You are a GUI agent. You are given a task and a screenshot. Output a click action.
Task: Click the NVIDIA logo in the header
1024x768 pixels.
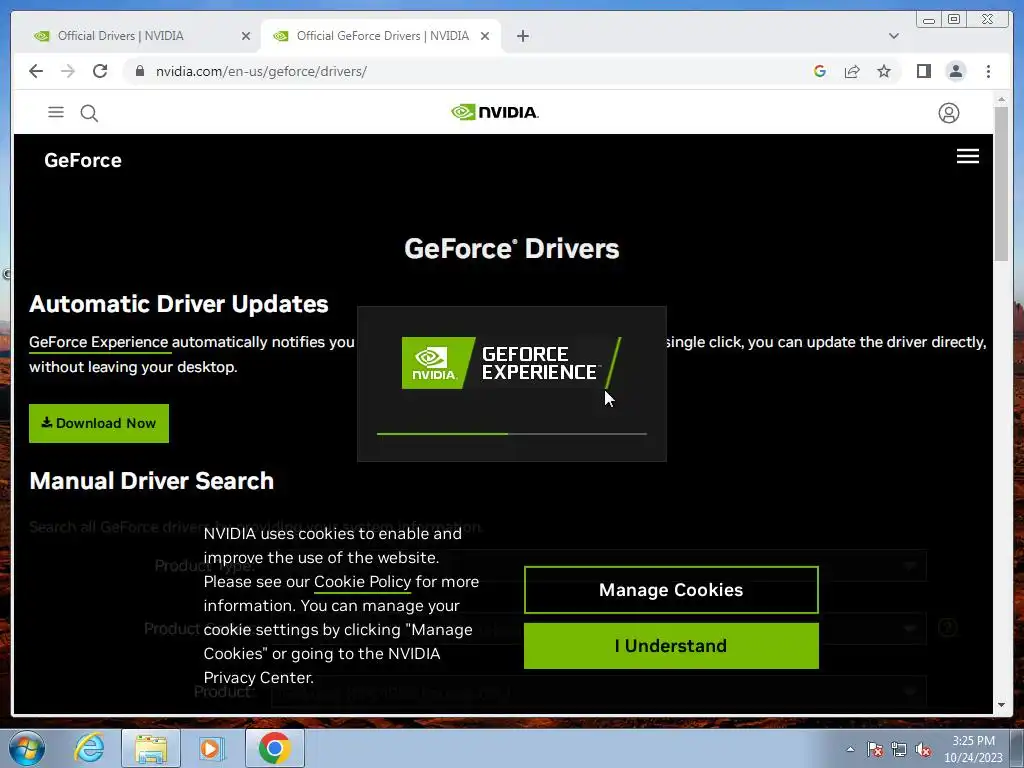point(494,112)
